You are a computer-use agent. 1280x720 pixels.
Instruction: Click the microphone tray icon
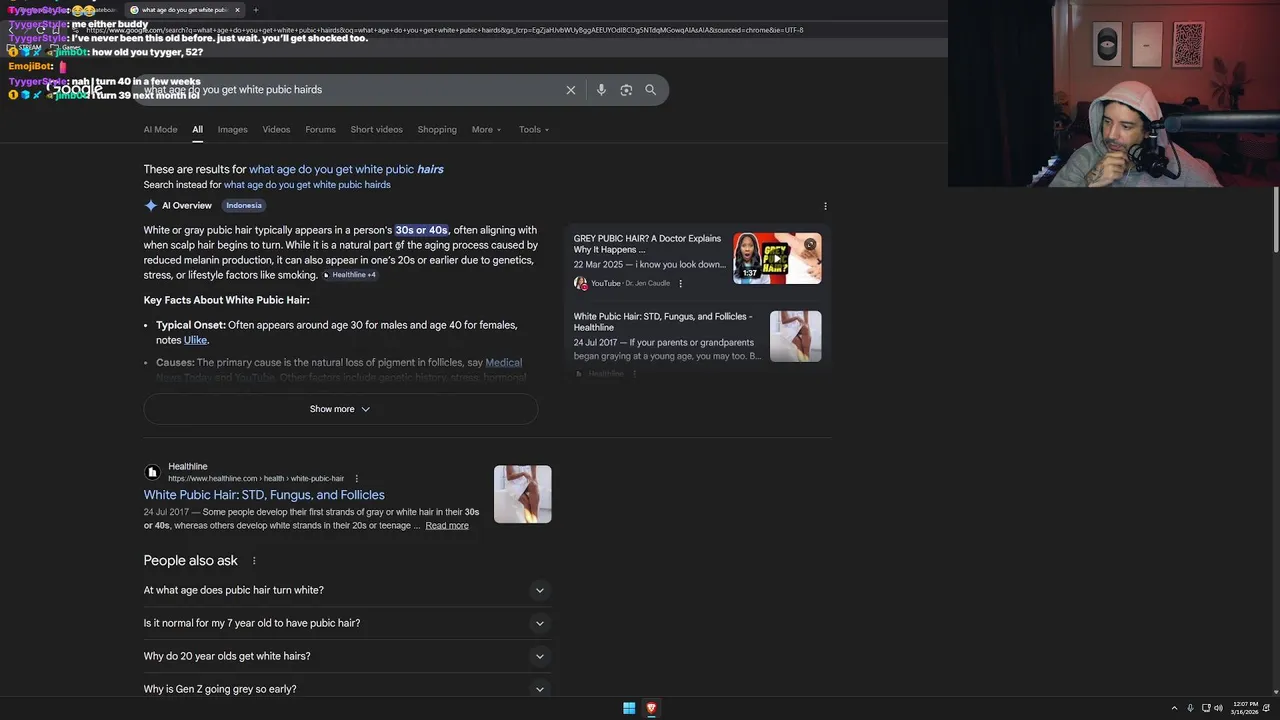pos(1190,708)
